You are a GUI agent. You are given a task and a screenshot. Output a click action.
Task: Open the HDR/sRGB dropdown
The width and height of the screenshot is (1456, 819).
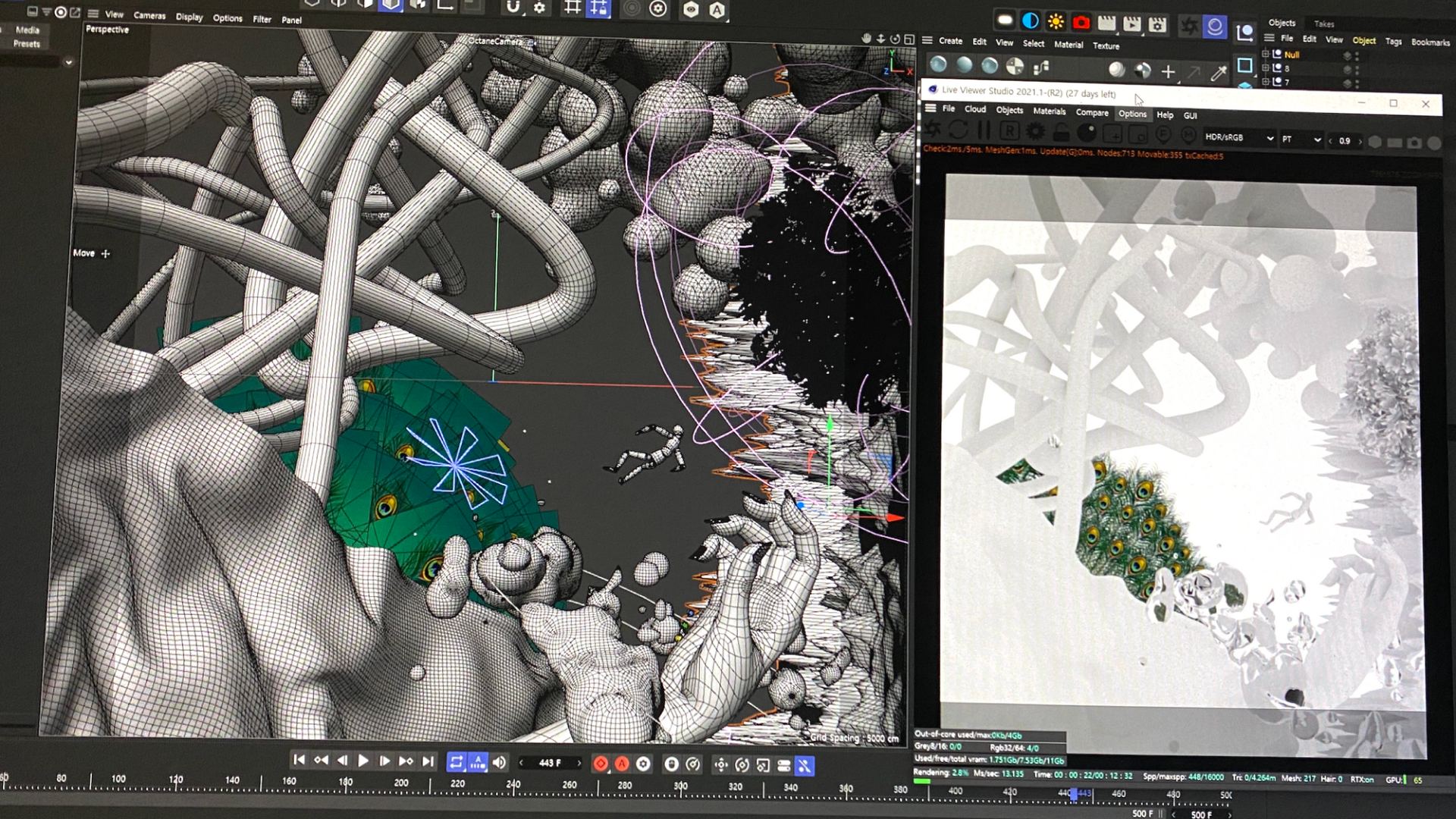1238,138
